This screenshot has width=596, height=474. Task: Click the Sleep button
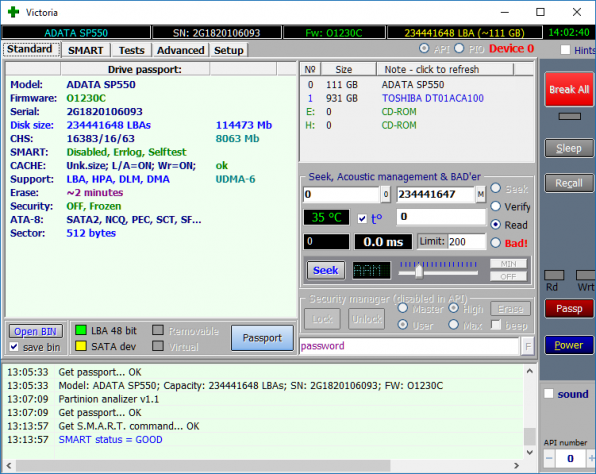click(569, 148)
